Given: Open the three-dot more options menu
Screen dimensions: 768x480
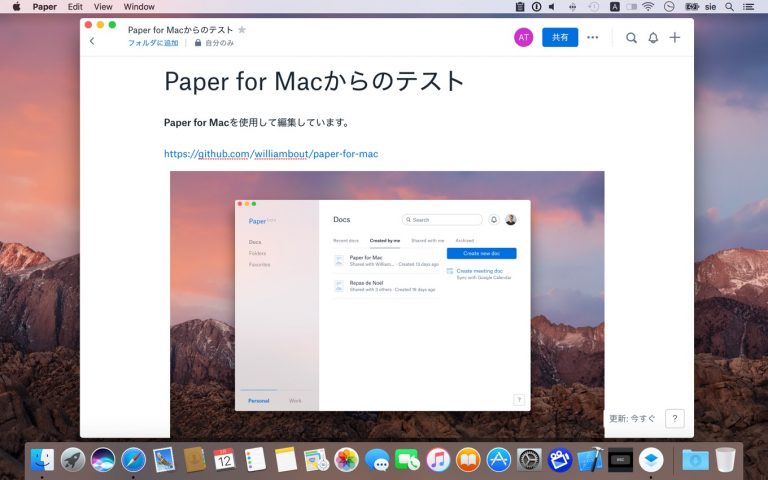Looking at the screenshot, I should tap(593, 38).
